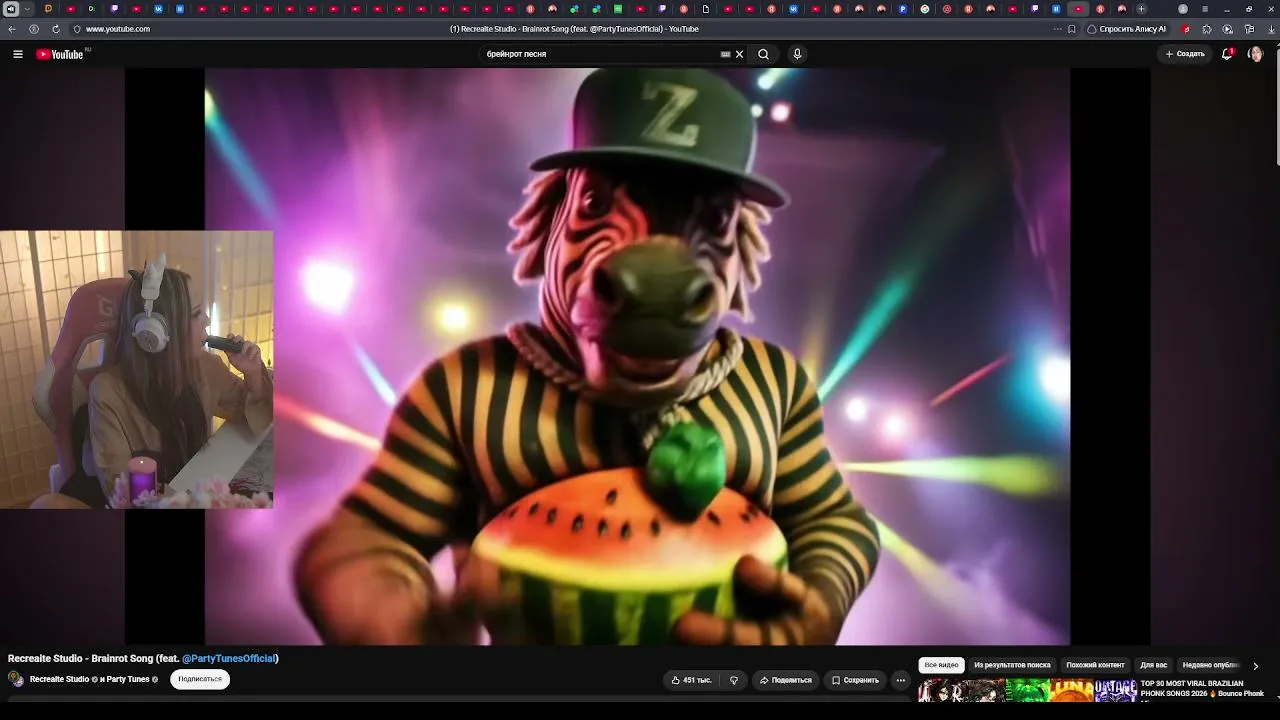Open Recrealte Studio channel name link
The height and width of the screenshot is (720, 1280).
tap(59, 679)
